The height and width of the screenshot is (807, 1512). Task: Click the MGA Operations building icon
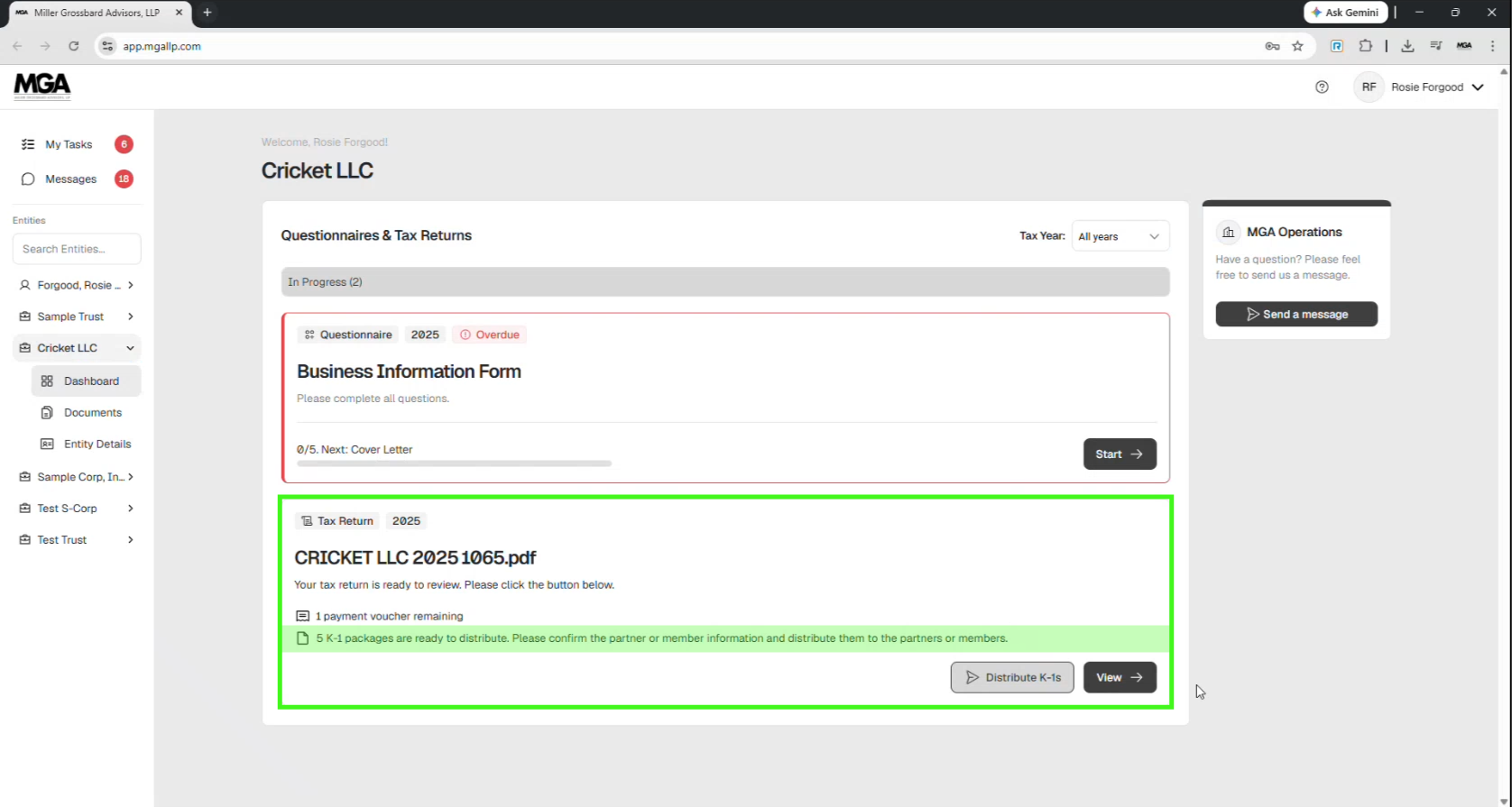pyautogui.click(x=1228, y=233)
